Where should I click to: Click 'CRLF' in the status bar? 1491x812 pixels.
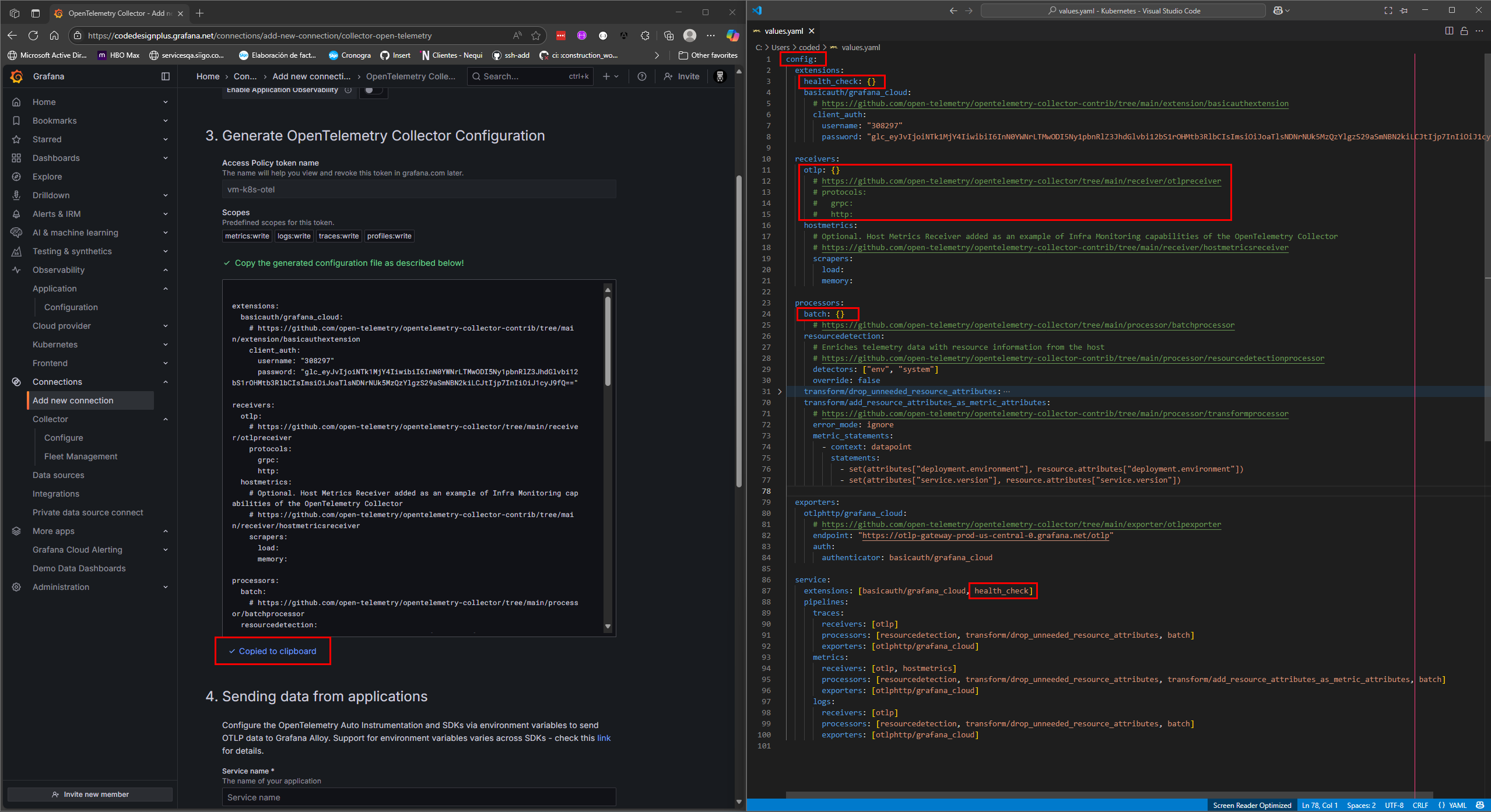pos(1420,805)
